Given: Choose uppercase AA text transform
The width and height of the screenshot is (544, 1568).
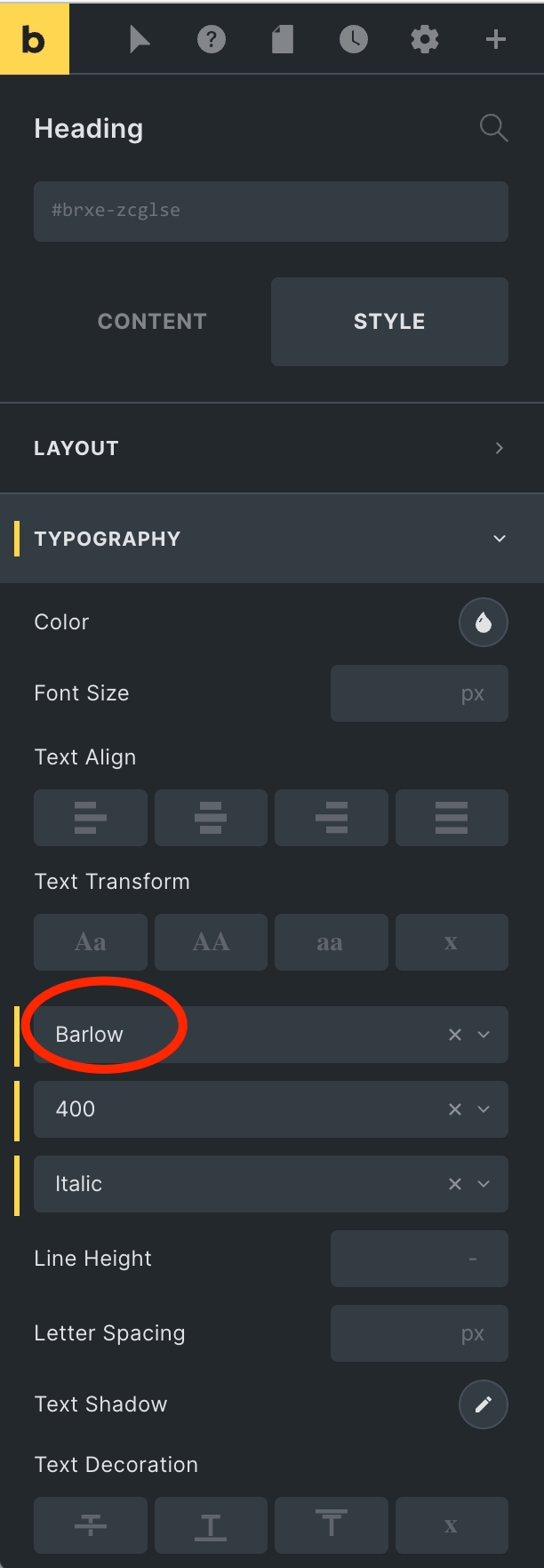Looking at the screenshot, I should click(211, 942).
